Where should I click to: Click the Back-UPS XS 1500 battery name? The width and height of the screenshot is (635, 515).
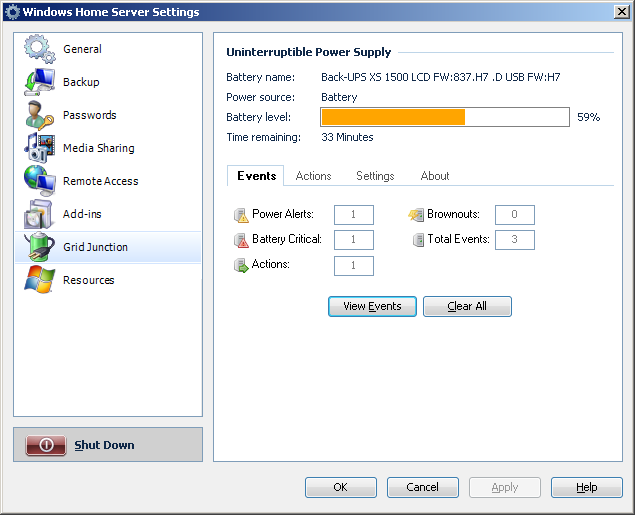click(x=441, y=77)
